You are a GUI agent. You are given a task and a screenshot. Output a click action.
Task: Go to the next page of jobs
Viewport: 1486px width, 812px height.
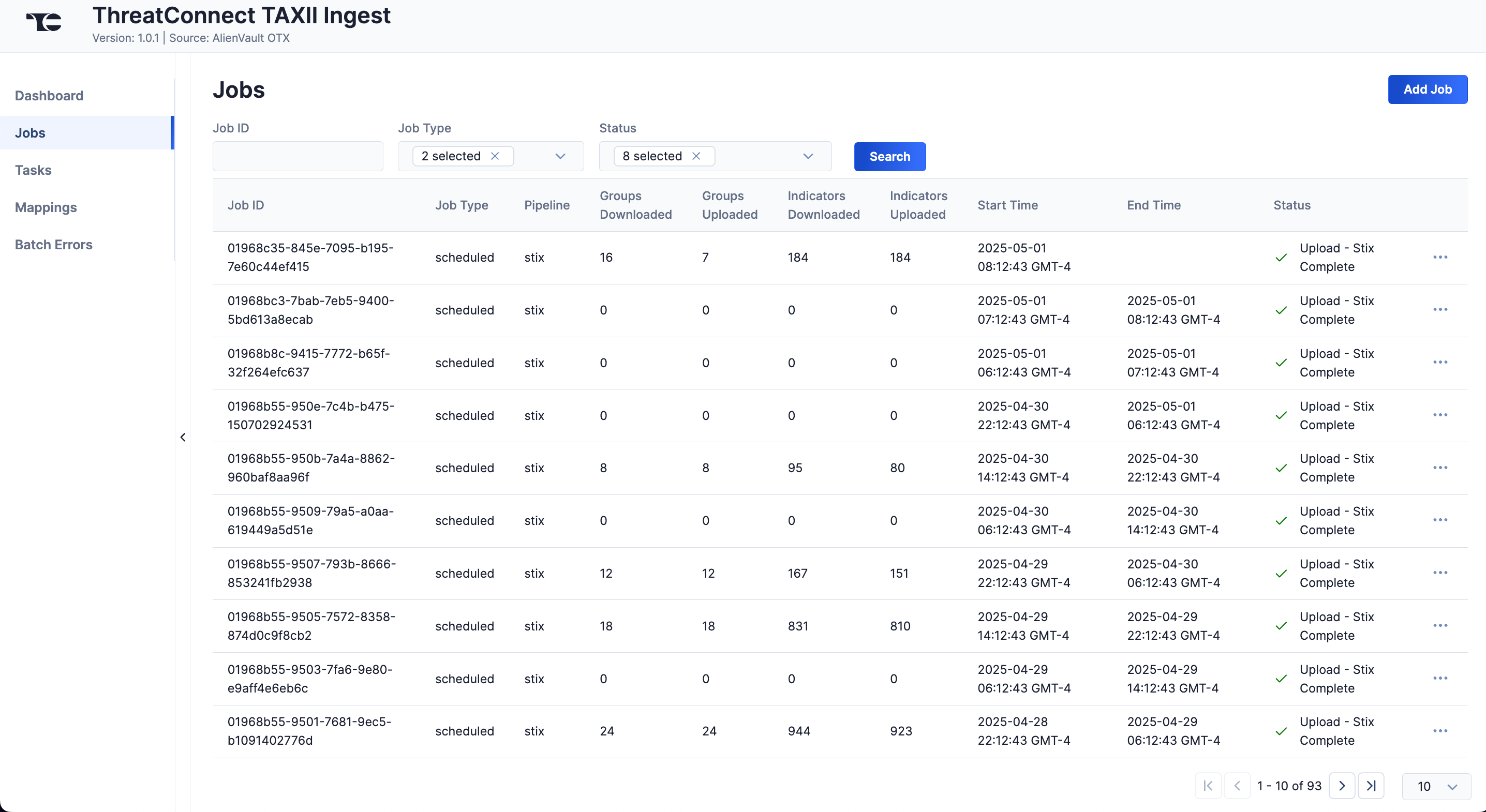click(1342, 786)
